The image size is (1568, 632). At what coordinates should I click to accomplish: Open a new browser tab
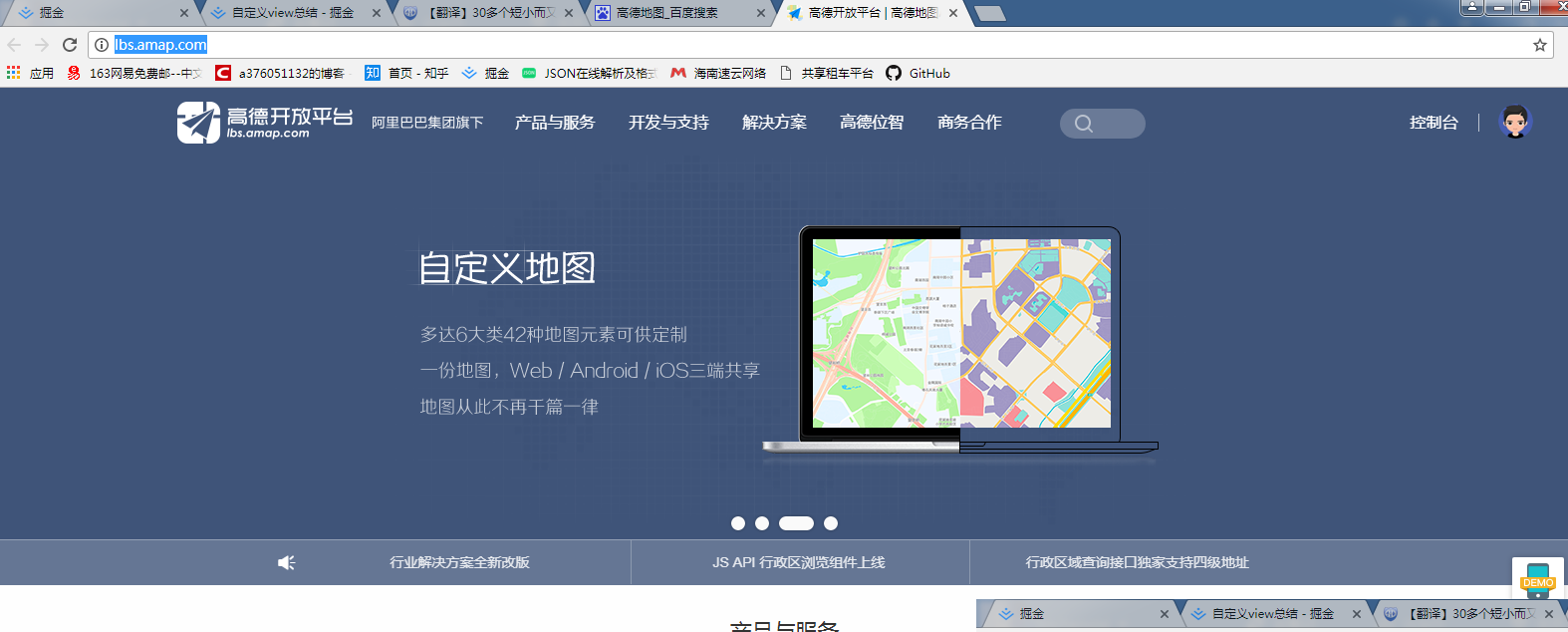[990, 13]
